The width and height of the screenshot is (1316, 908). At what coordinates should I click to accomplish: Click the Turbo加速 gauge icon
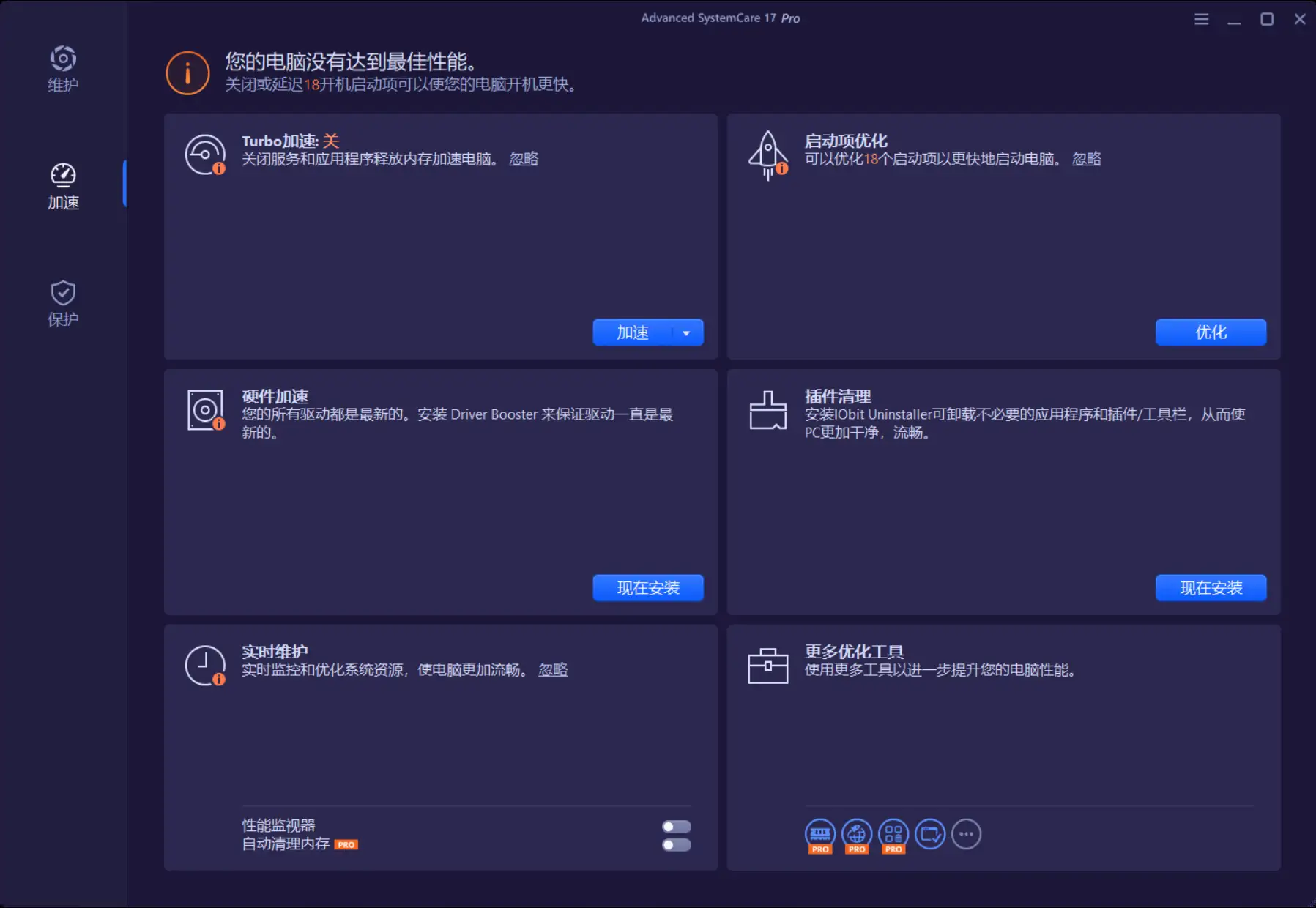pyautogui.click(x=205, y=155)
